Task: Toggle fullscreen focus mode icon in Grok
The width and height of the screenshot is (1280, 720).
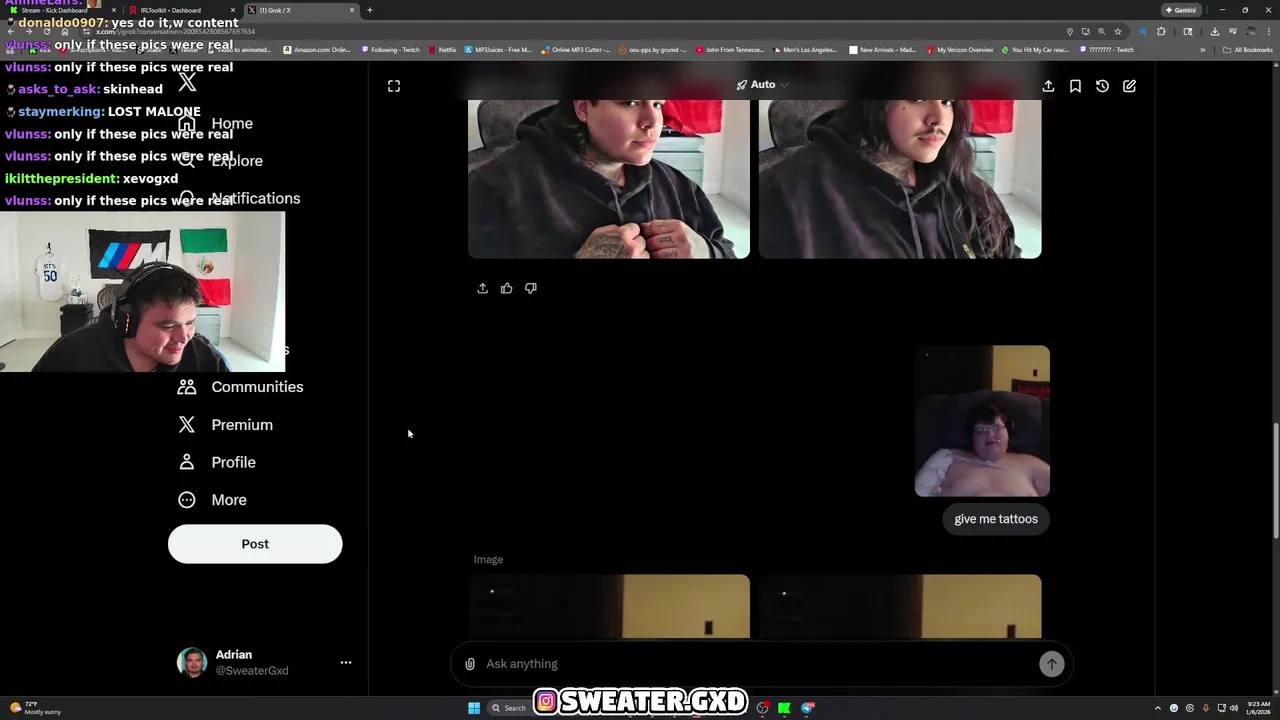Action: pos(394,86)
